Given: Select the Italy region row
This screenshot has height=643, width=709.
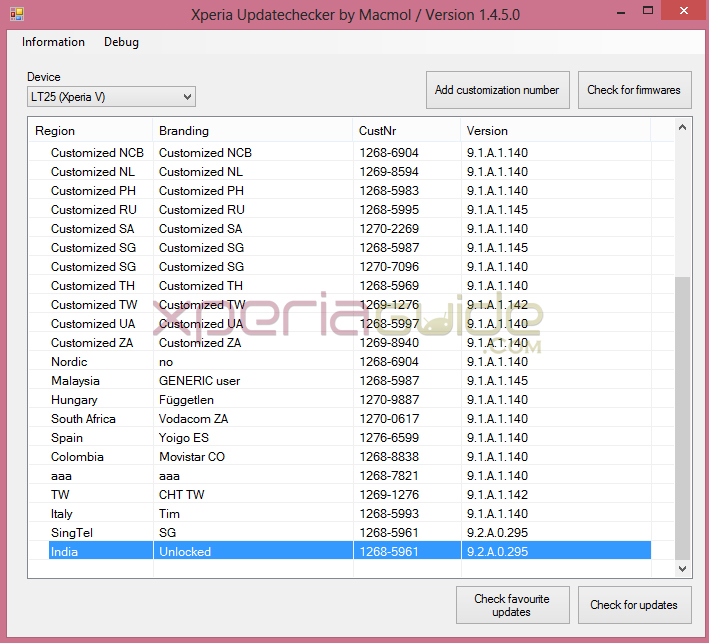Looking at the screenshot, I should [340, 514].
